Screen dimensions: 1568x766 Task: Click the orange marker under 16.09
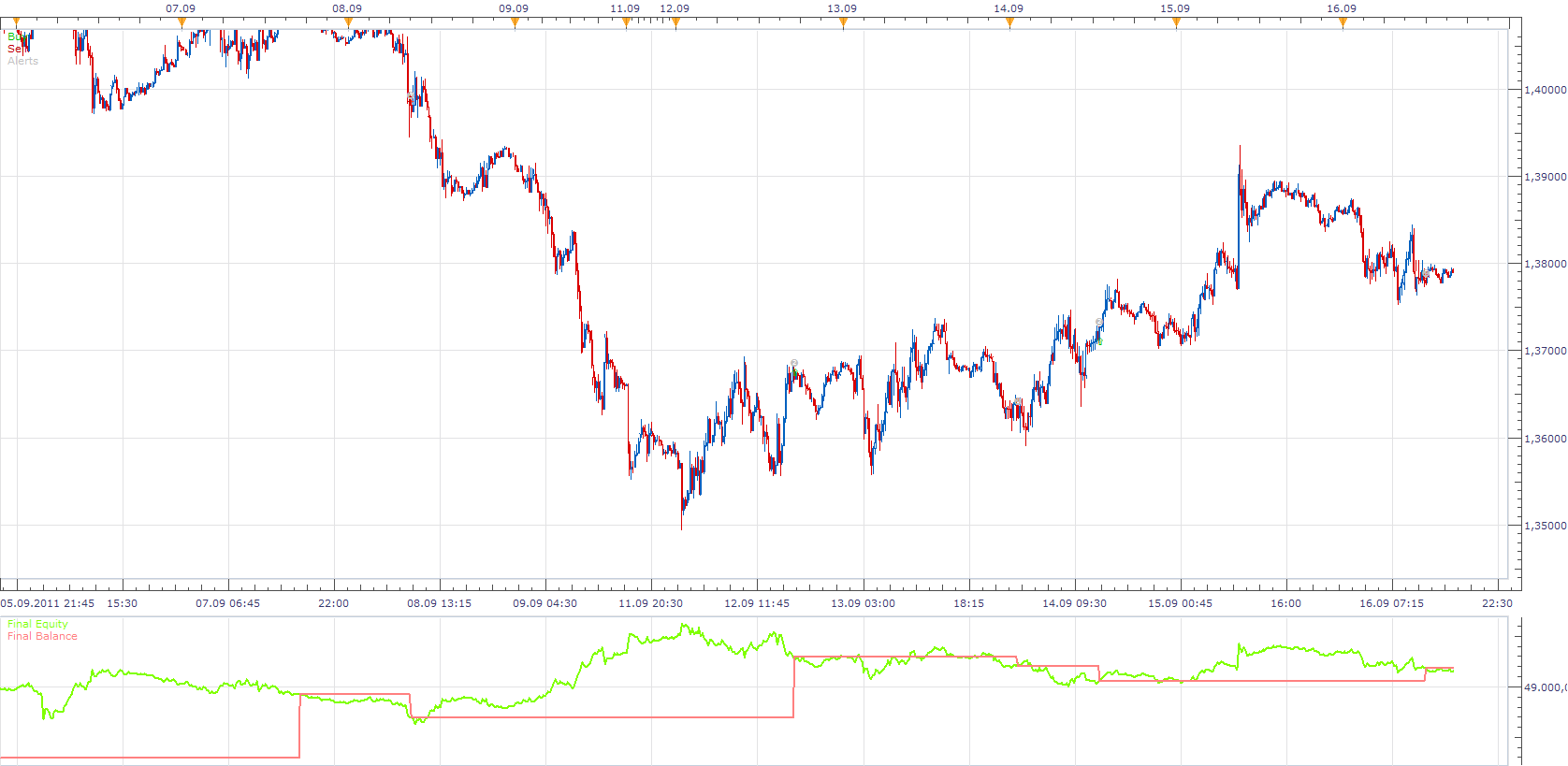[x=1343, y=23]
